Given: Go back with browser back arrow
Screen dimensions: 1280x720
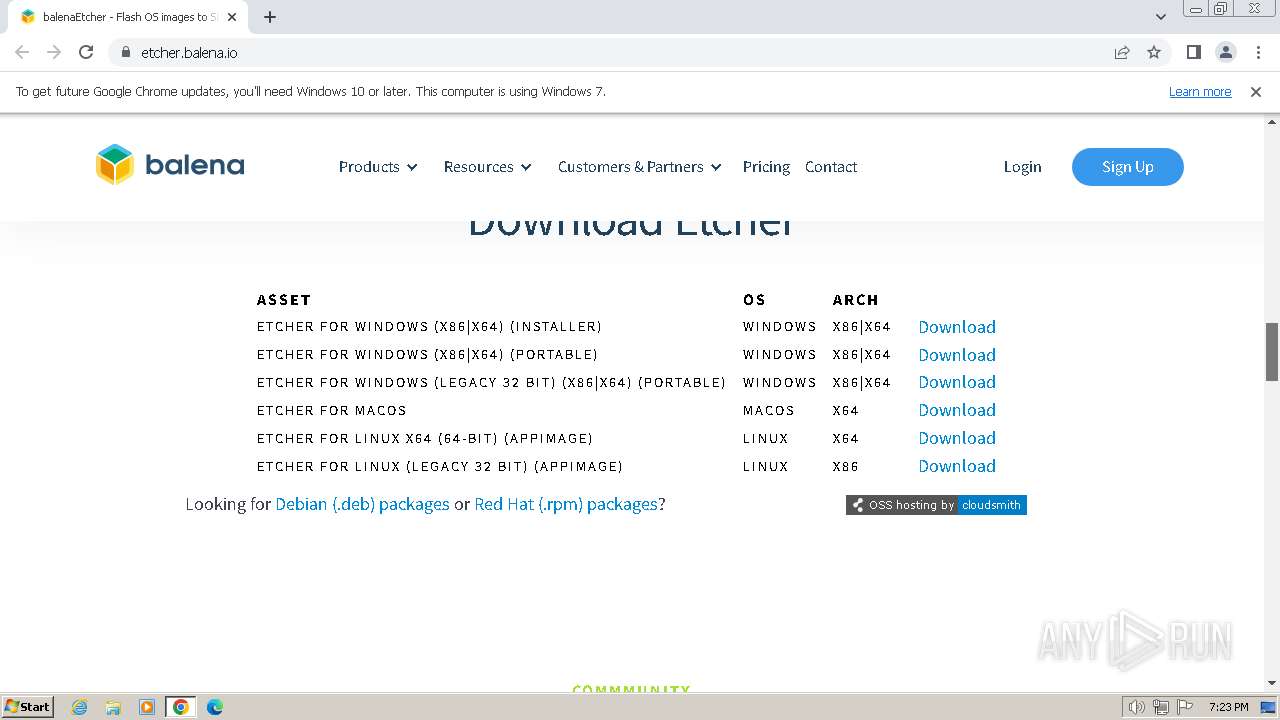Looking at the screenshot, I should (22, 52).
